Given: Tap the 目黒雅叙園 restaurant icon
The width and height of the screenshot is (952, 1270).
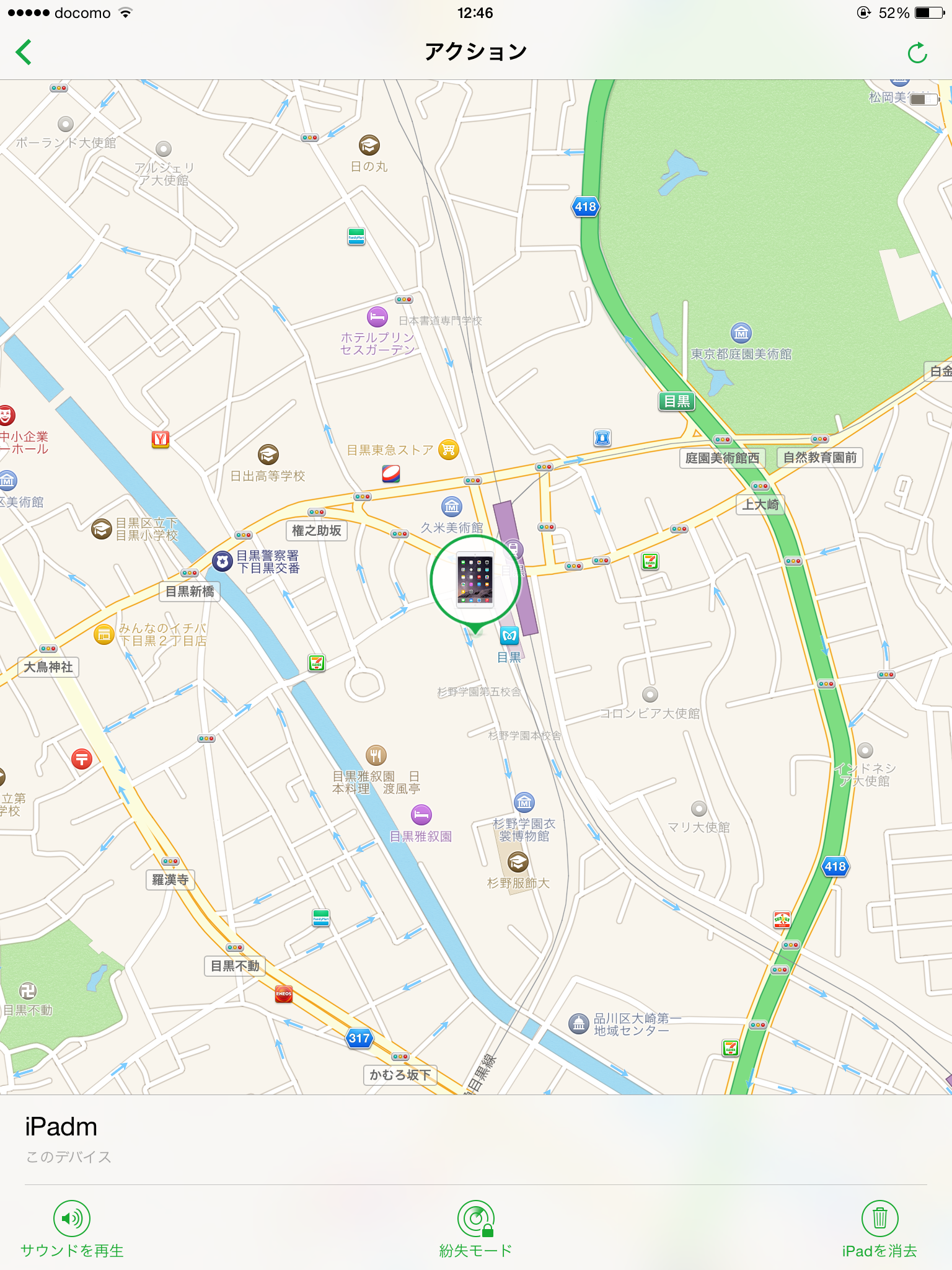Looking at the screenshot, I should pyautogui.click(x=376, y=755).
